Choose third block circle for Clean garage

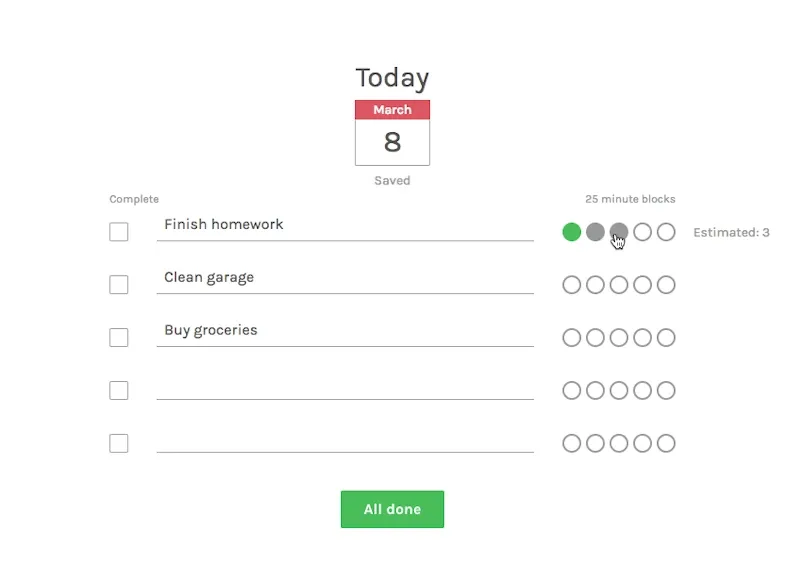[619, 285]
